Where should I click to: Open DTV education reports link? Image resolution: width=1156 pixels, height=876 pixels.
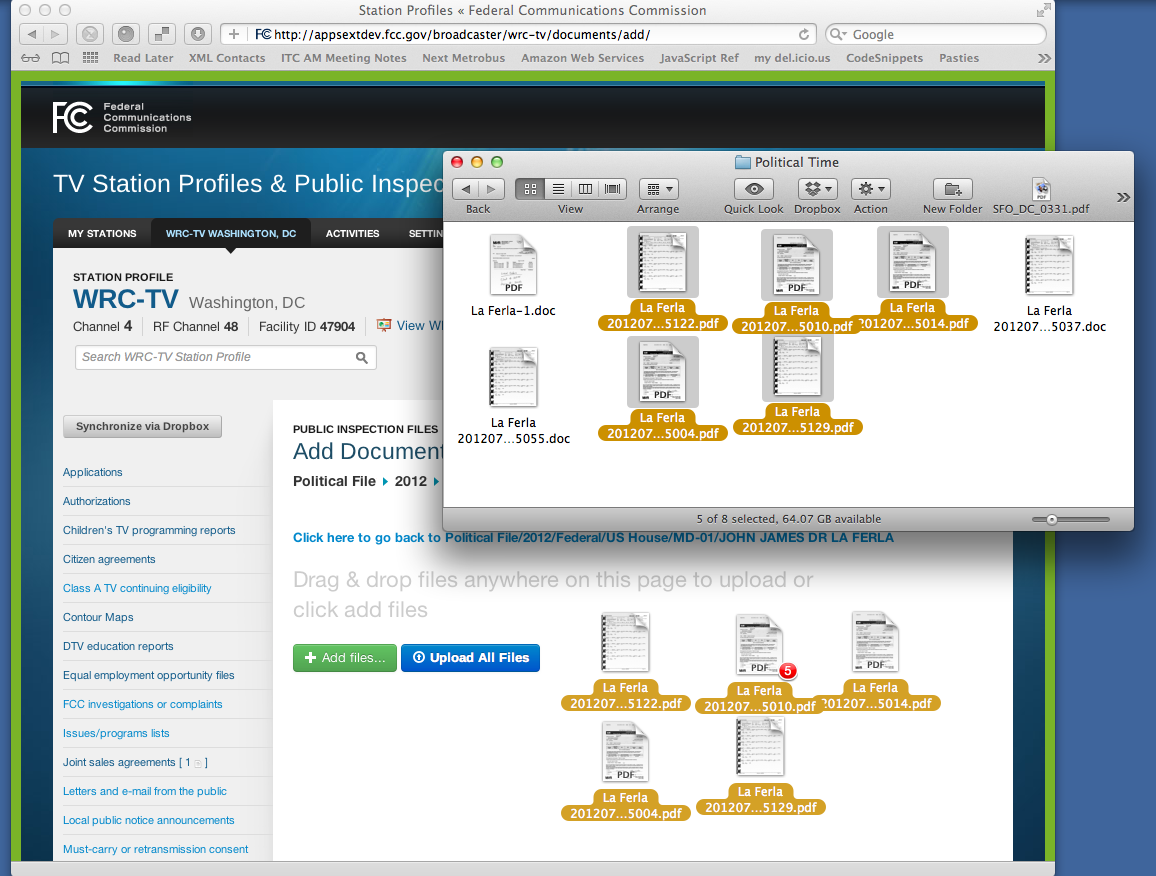[118, 646]
